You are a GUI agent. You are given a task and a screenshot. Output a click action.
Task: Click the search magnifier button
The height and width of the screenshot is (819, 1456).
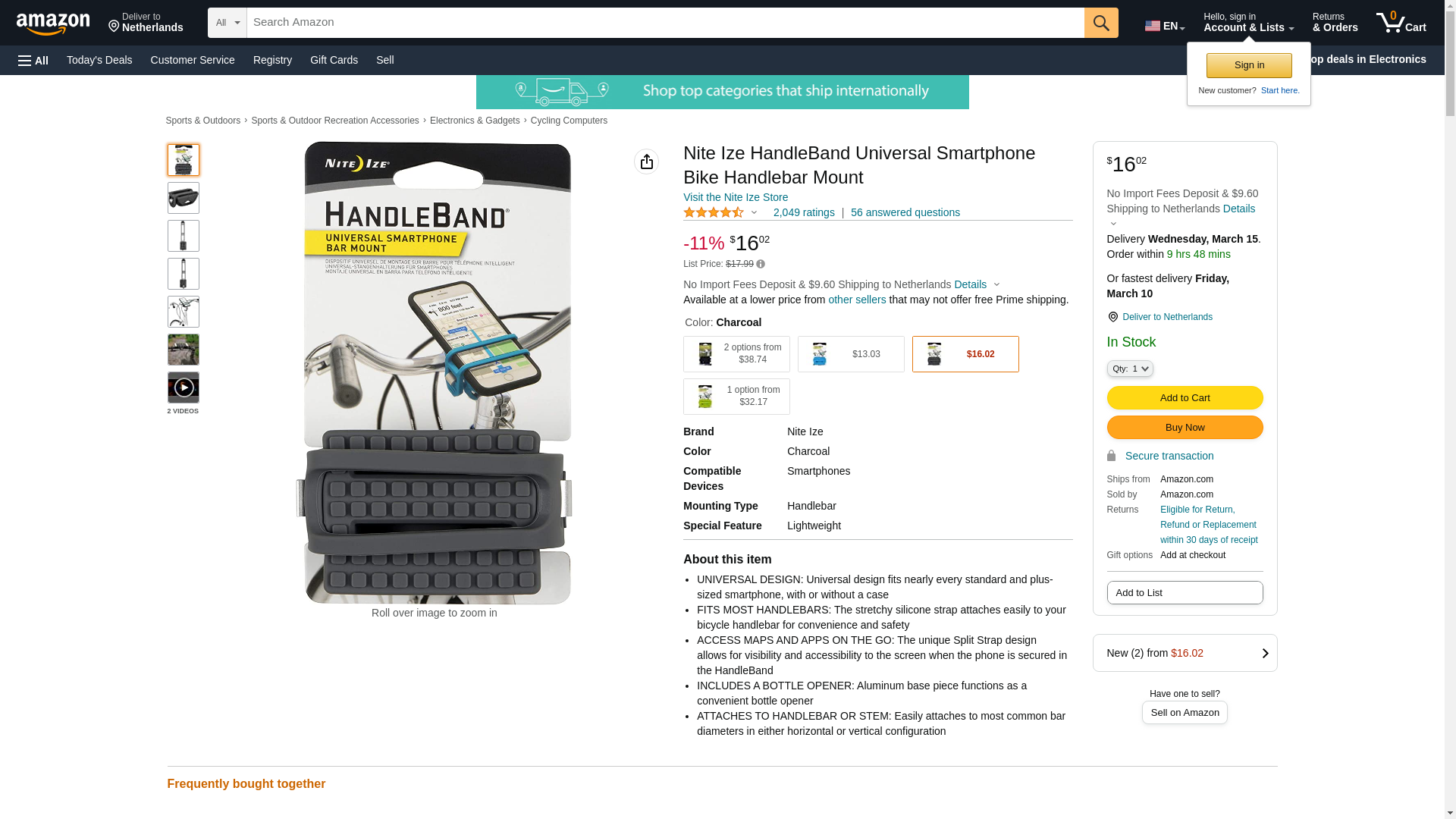1100,23
